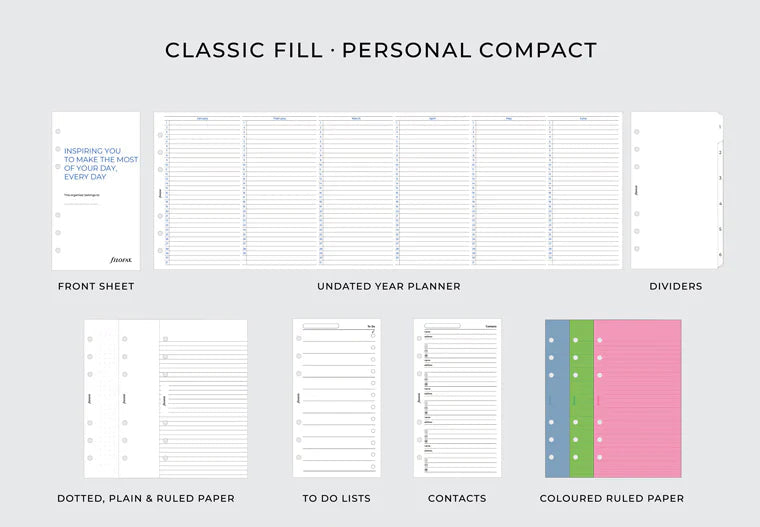Click divider tab number 3
The image size is (760, 527).
(x=720, y=178)
